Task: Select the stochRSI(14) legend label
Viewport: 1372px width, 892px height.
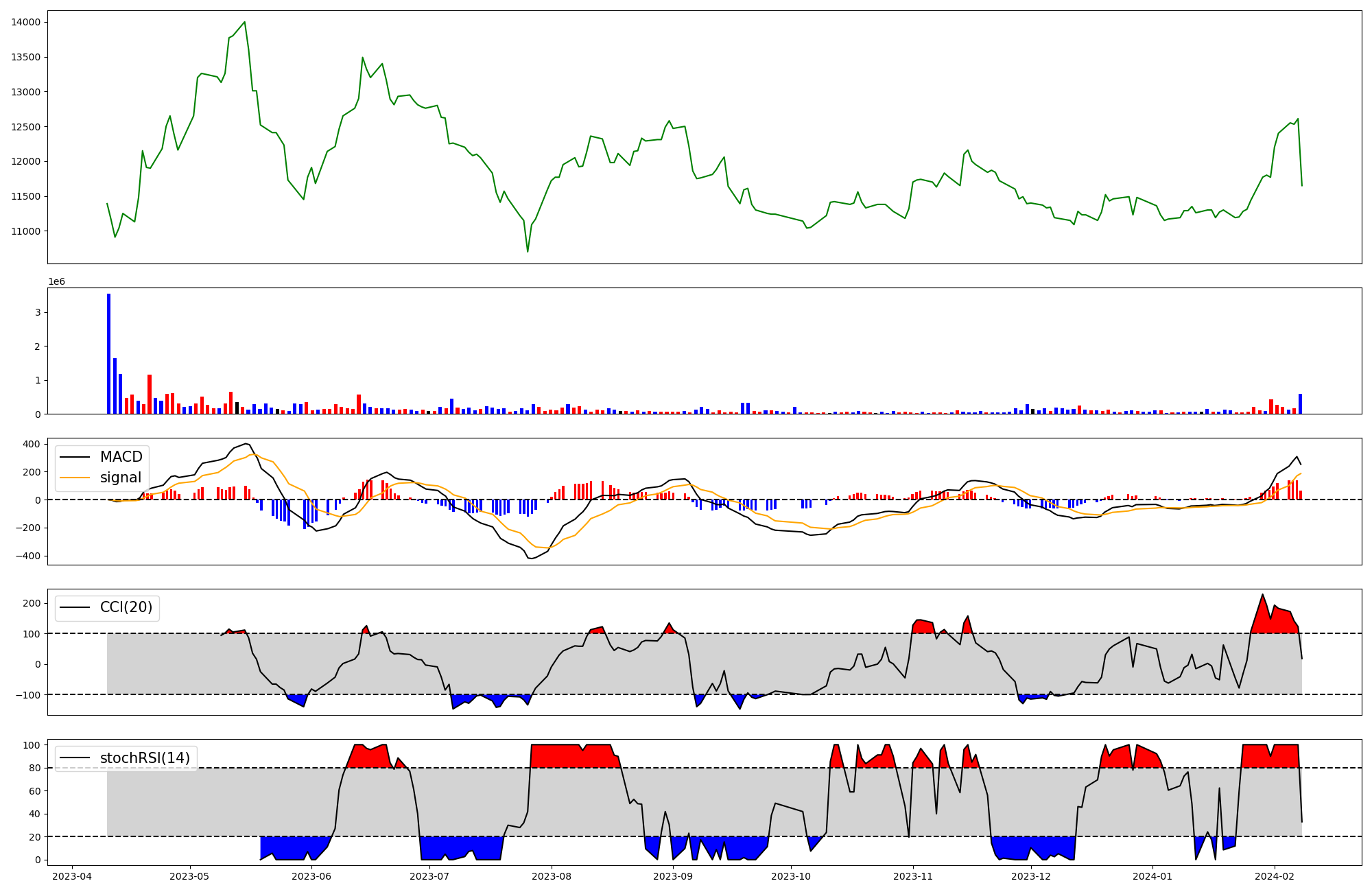Action: coord(145,758)
